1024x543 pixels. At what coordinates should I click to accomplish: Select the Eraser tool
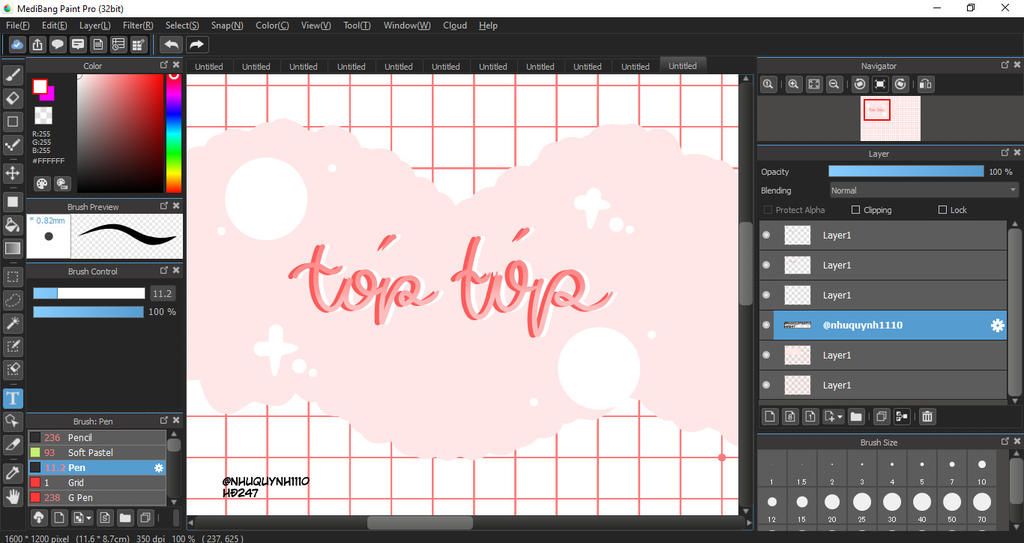[12, 98]
